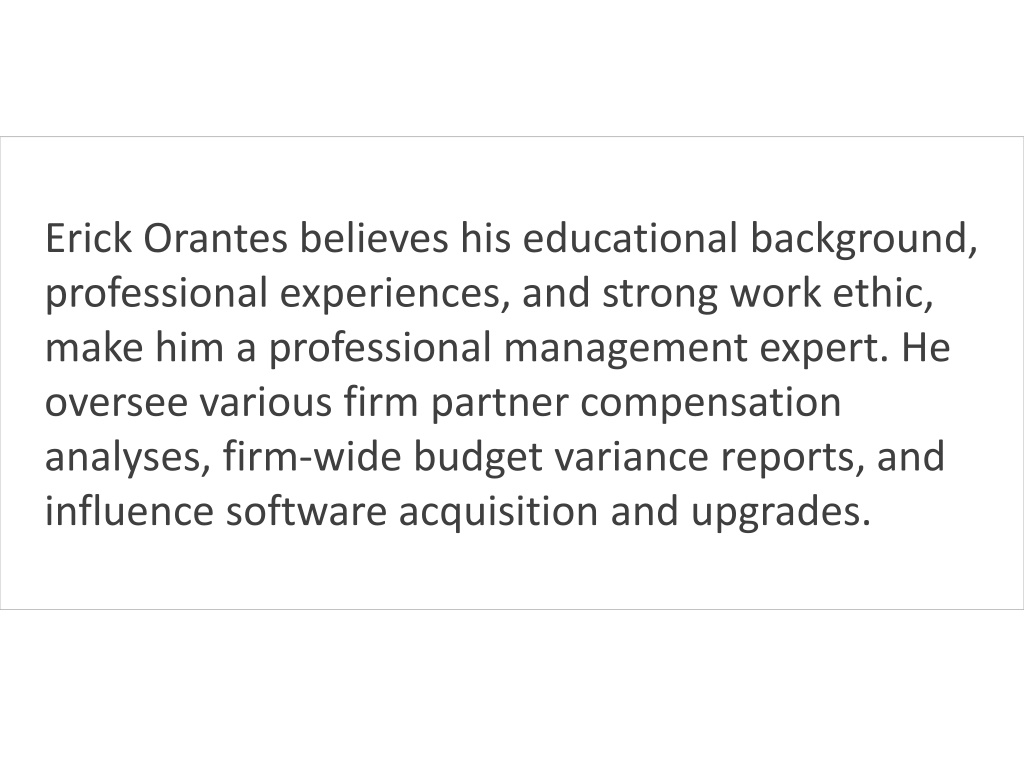Click on the word "ethic"
Screen dimensions: 1024x768
tap(878, 293)
